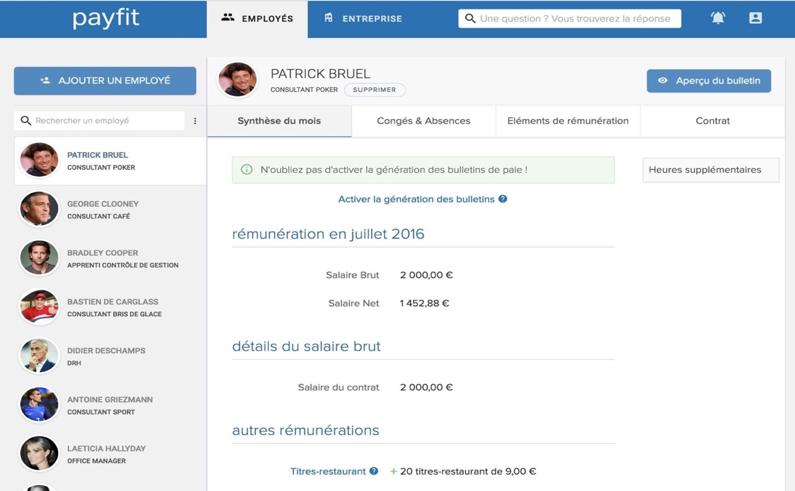Click the autres rémunérations heading
Screen dimensions: 795x491
click(306, 430)
